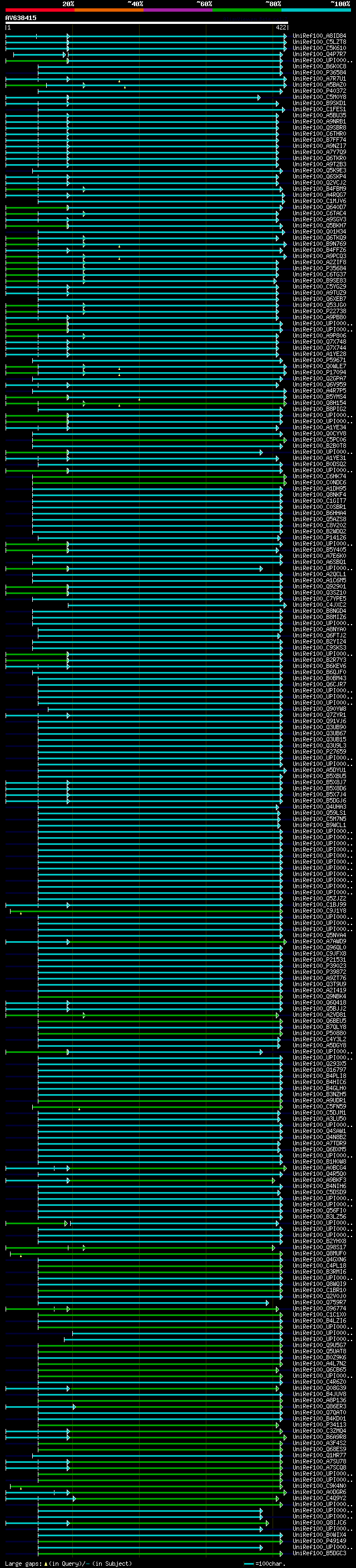Open hit UniRef100_A8ID84
The width and height of the screenshot is (356, 1568).
[x=319, y=36]
